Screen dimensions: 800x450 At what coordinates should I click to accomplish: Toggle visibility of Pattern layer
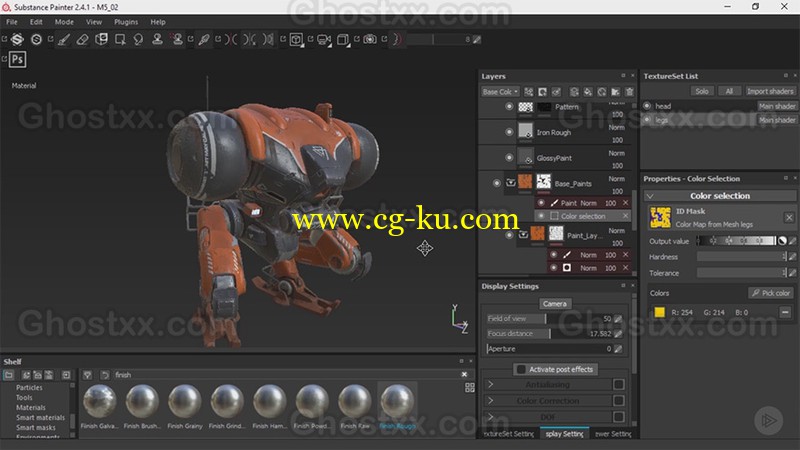(x=509, y=107)
